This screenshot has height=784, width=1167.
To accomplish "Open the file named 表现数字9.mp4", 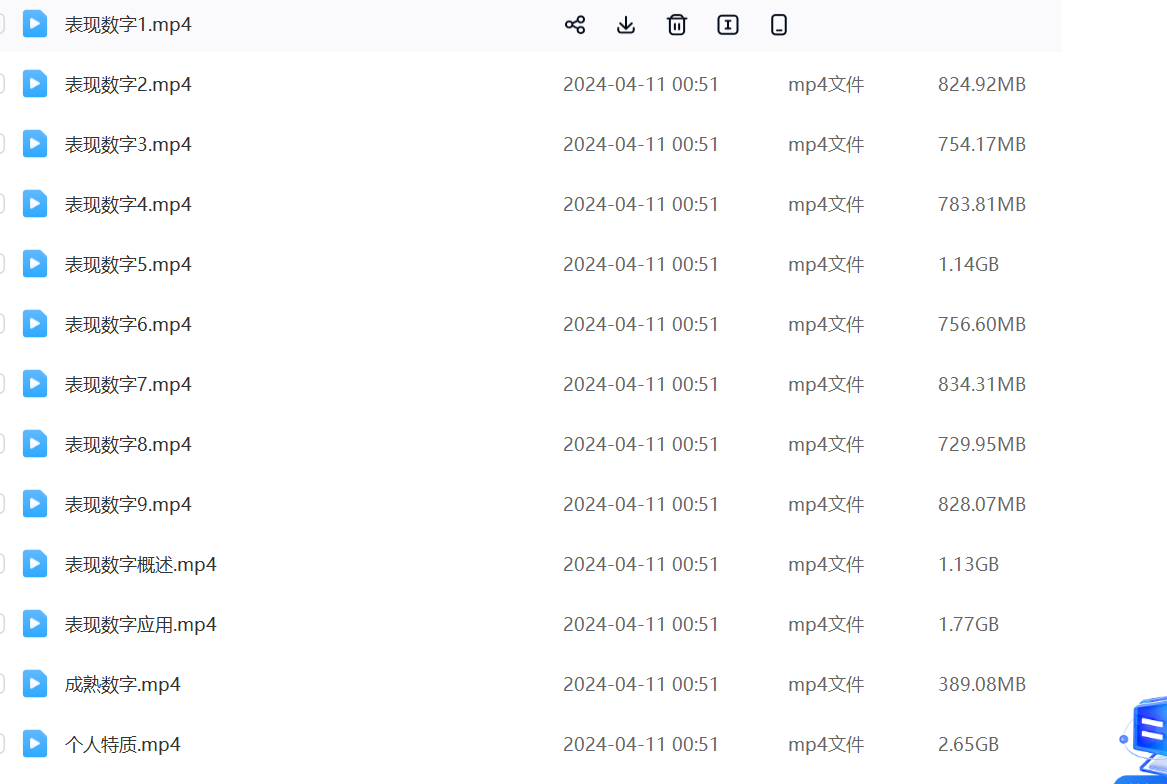I will point(128,505).
